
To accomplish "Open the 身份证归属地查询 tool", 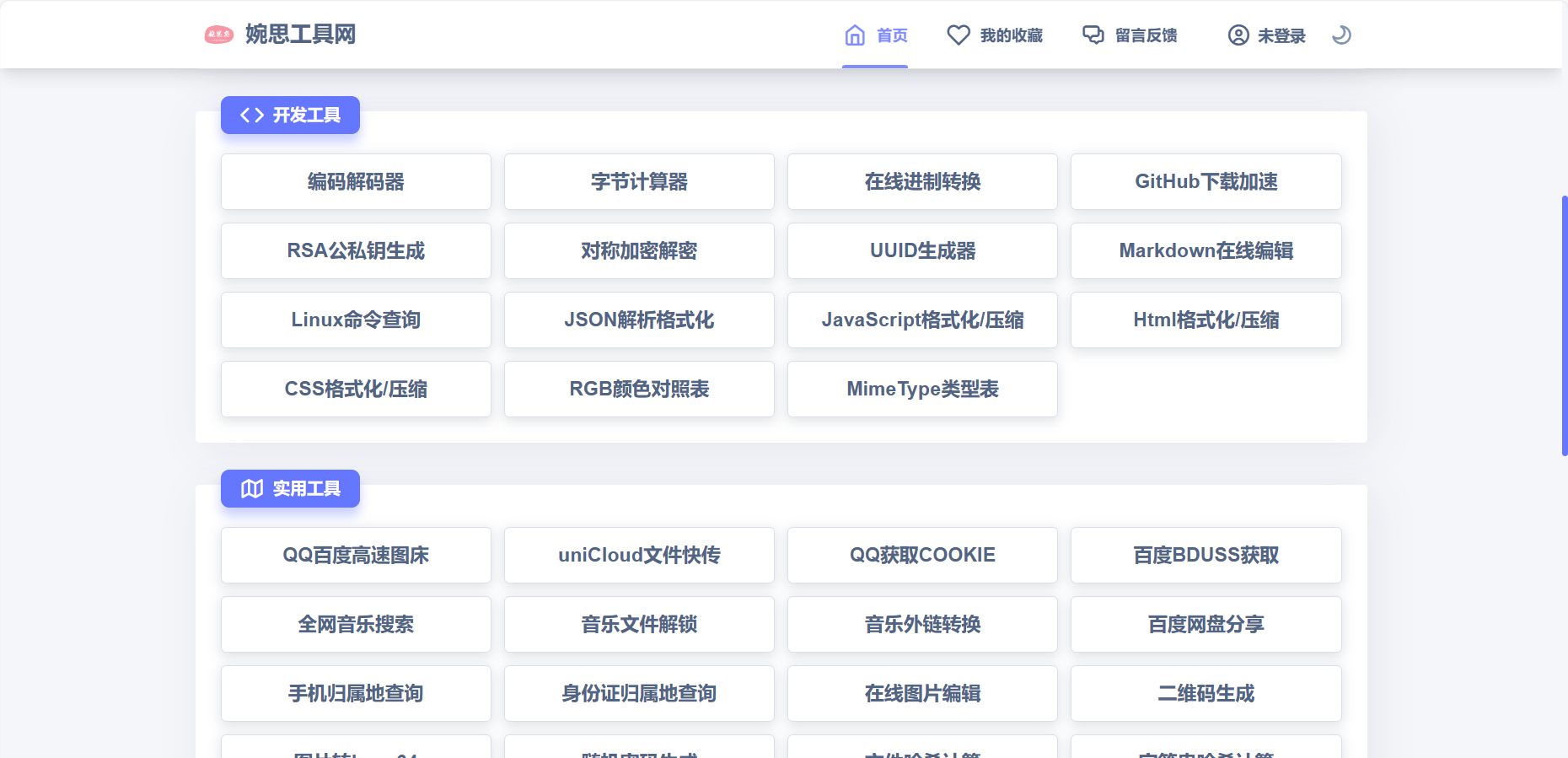I will pos(639,693).
